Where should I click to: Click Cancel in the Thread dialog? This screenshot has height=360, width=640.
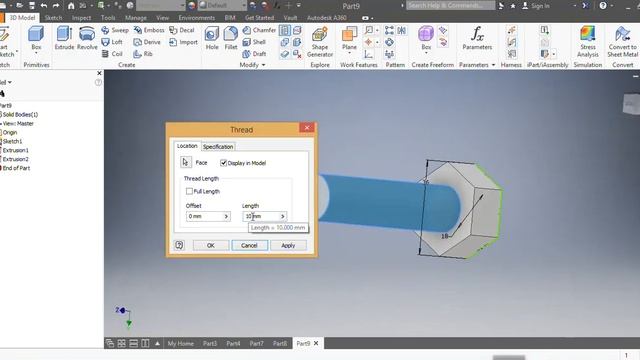click(249, 245)
